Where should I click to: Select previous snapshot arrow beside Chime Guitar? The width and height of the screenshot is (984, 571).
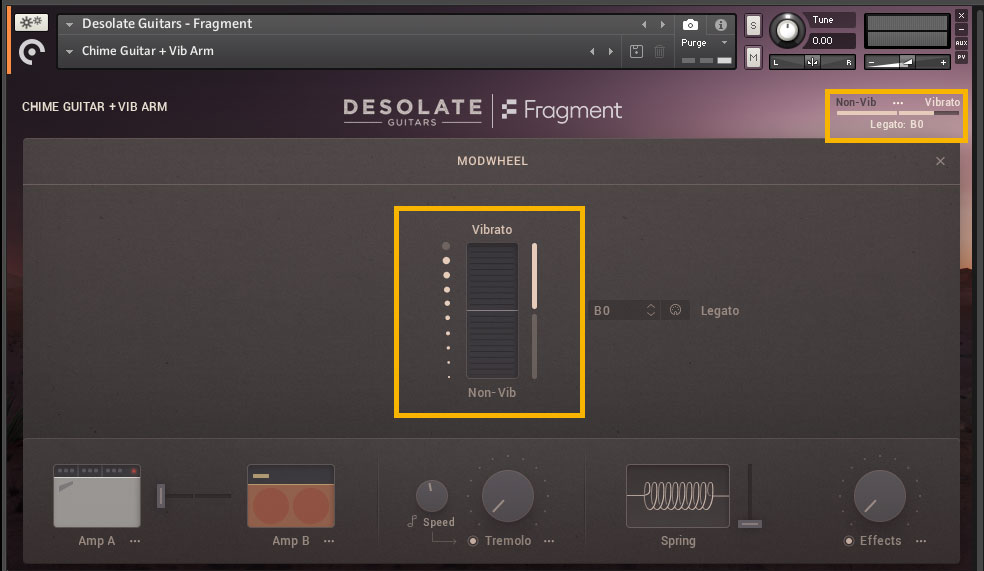click(x=592, y=51)
